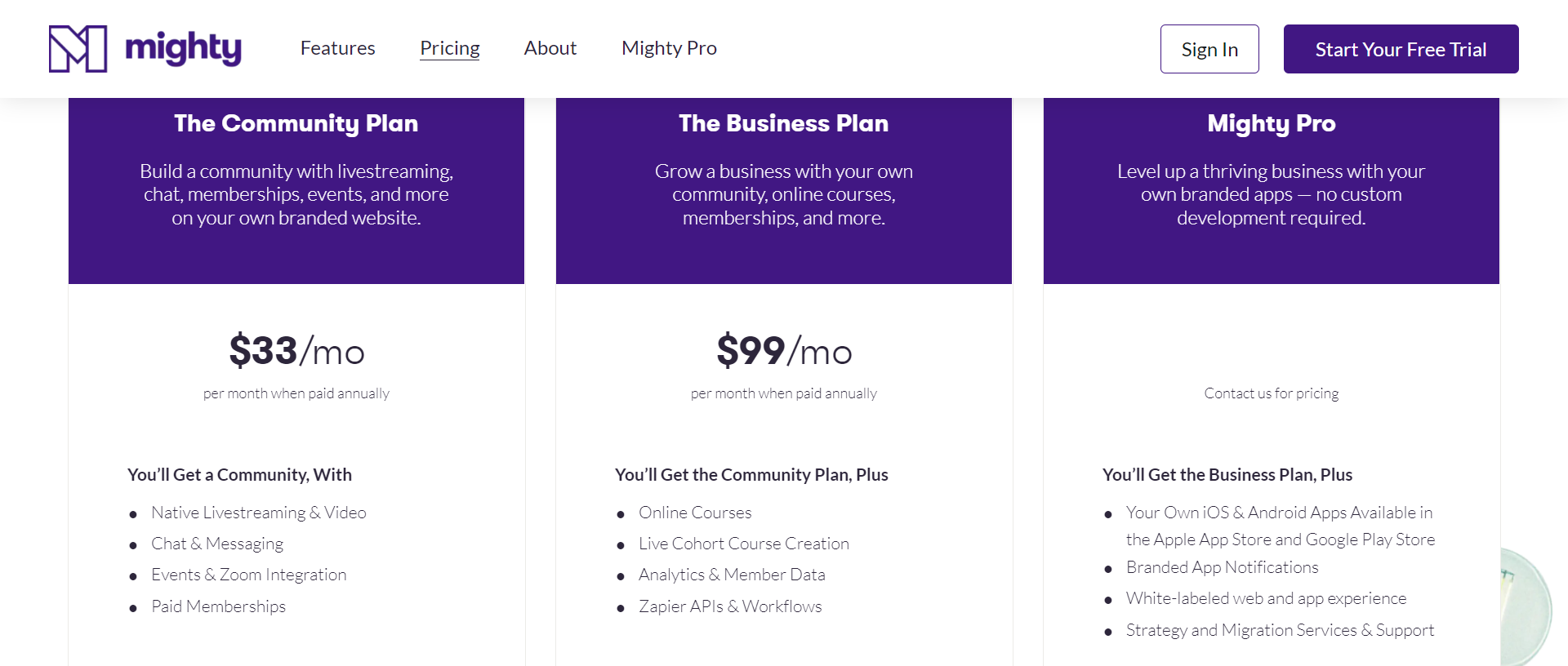Click Branded App Notifications item

1221,566
